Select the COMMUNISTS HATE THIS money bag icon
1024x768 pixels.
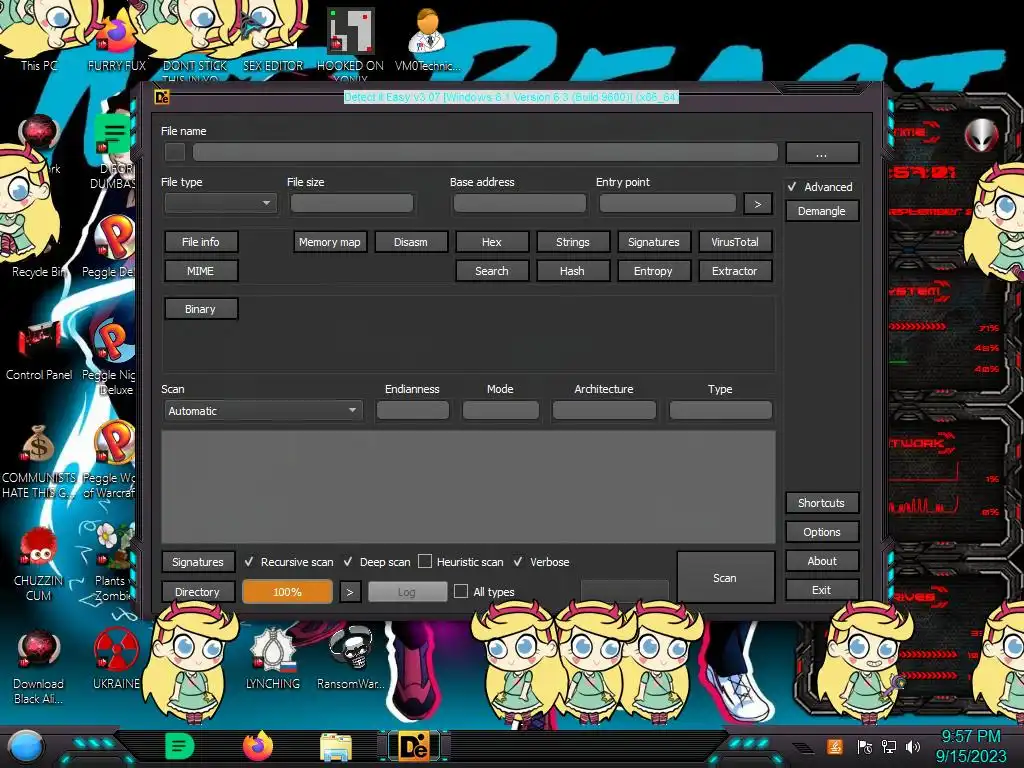click(39, 460)
